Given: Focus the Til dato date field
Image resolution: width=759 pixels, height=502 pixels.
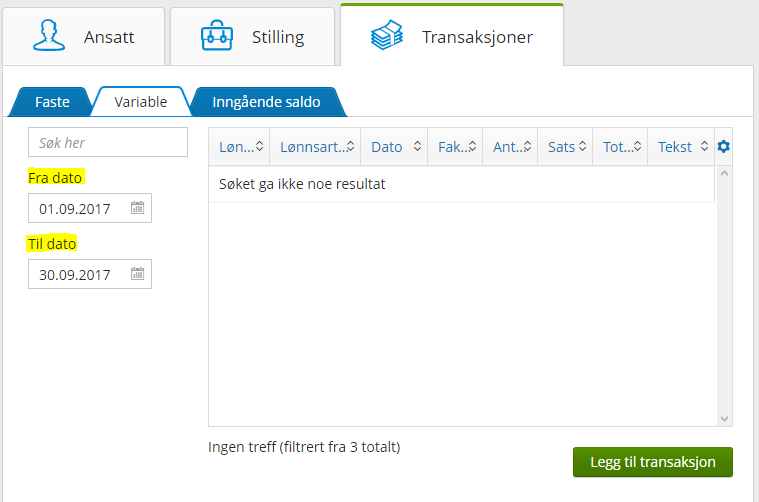Looking at the screenshot, I should [x=78, y=274].
